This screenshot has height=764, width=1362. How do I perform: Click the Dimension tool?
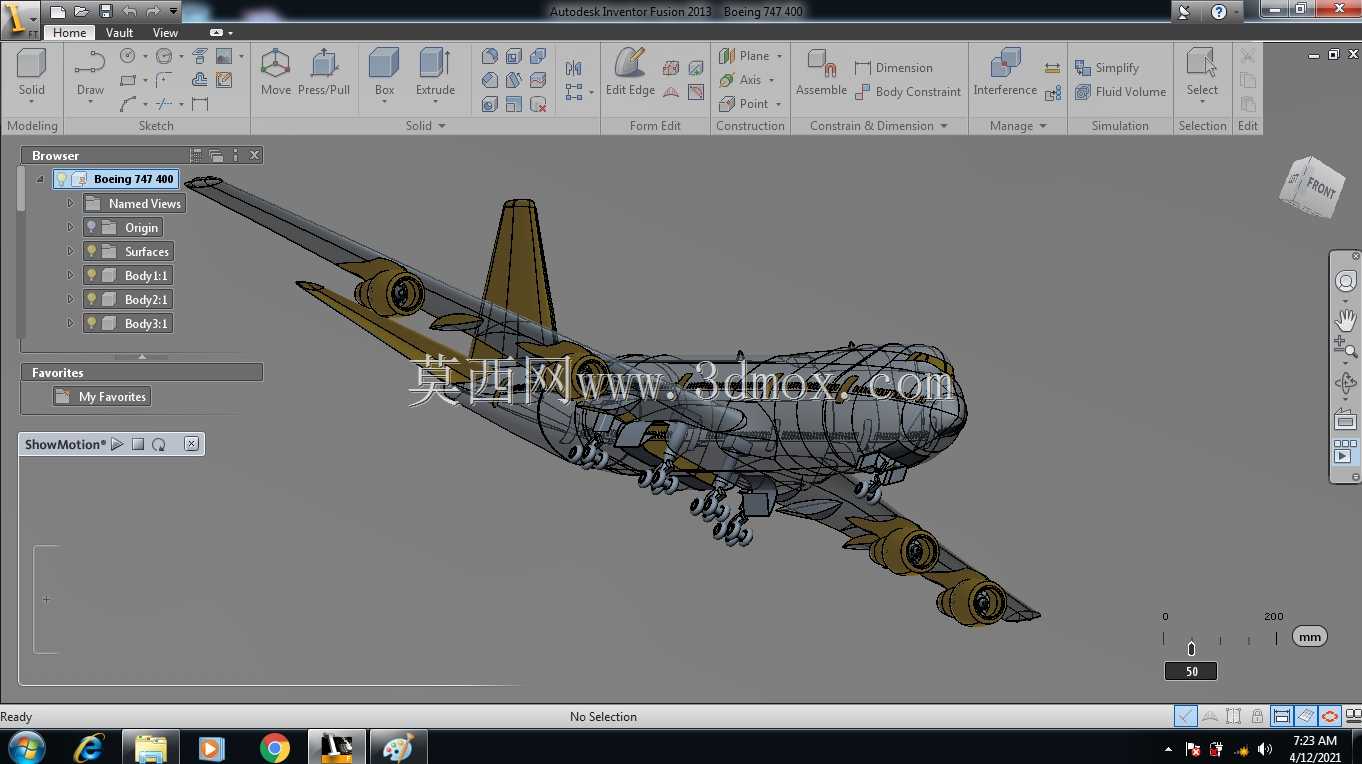pyautogui.click(x=894, y=68)
